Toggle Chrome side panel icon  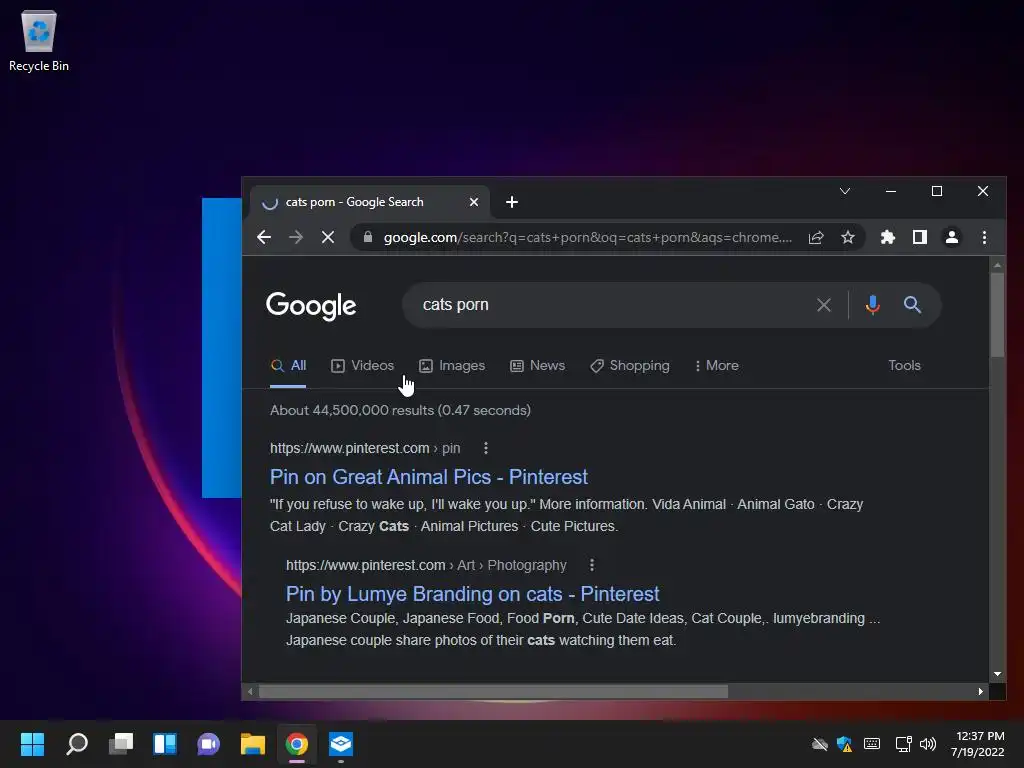(x=920, y=237)
